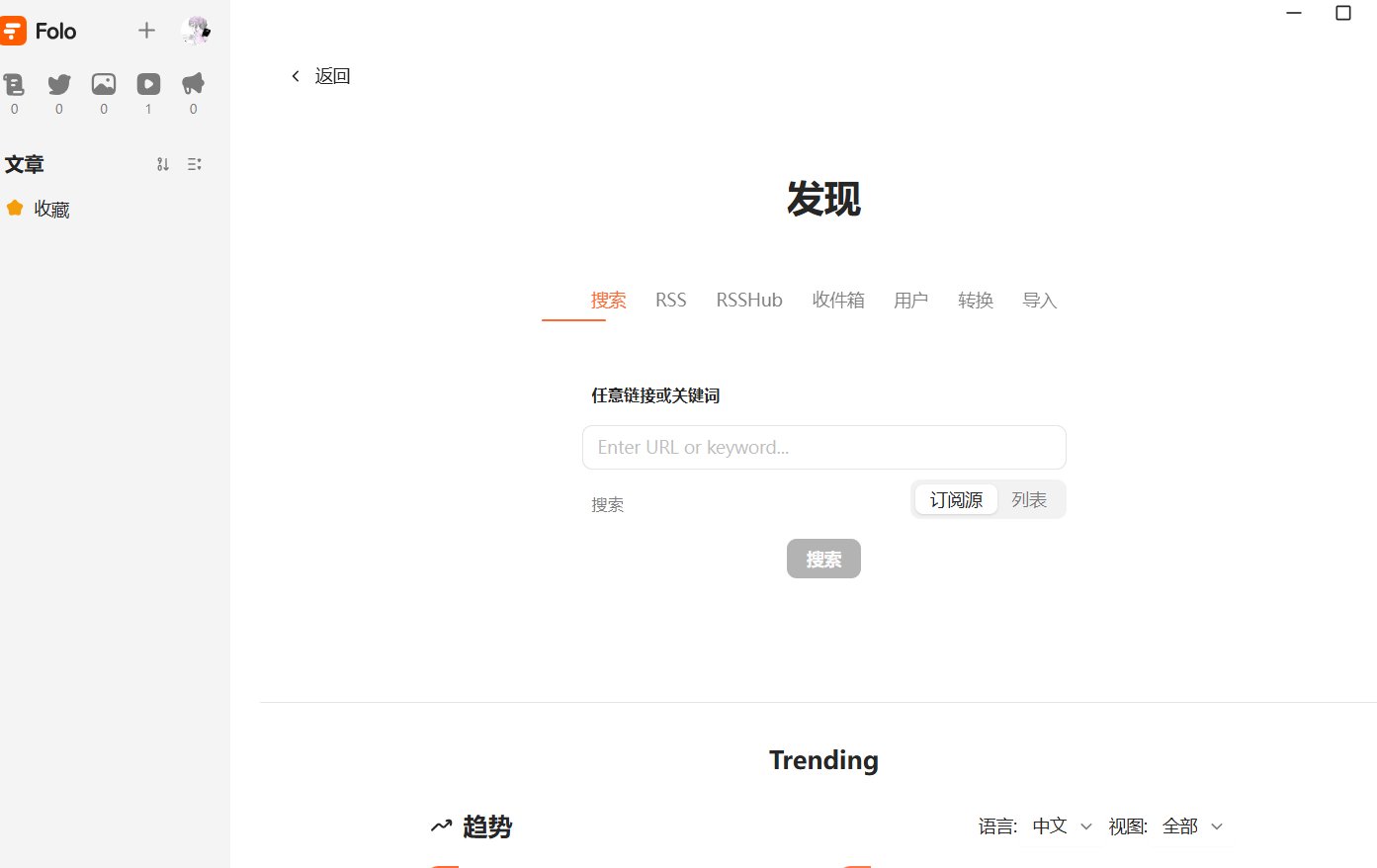Image resolution: width=1377 pixels, height=868 pixels.
Task: Focus the Enter URL or keyword field
Action: point(823,448)
